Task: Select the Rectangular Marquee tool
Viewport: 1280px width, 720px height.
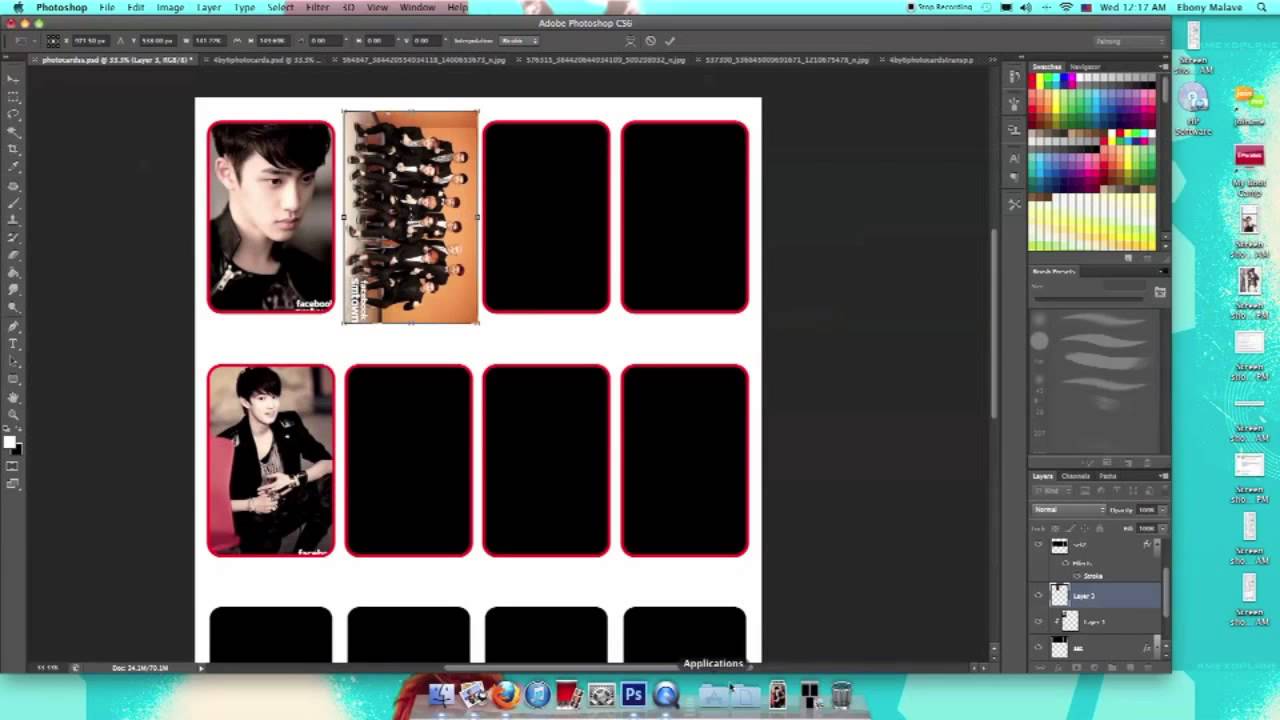Action: (13, 96)
